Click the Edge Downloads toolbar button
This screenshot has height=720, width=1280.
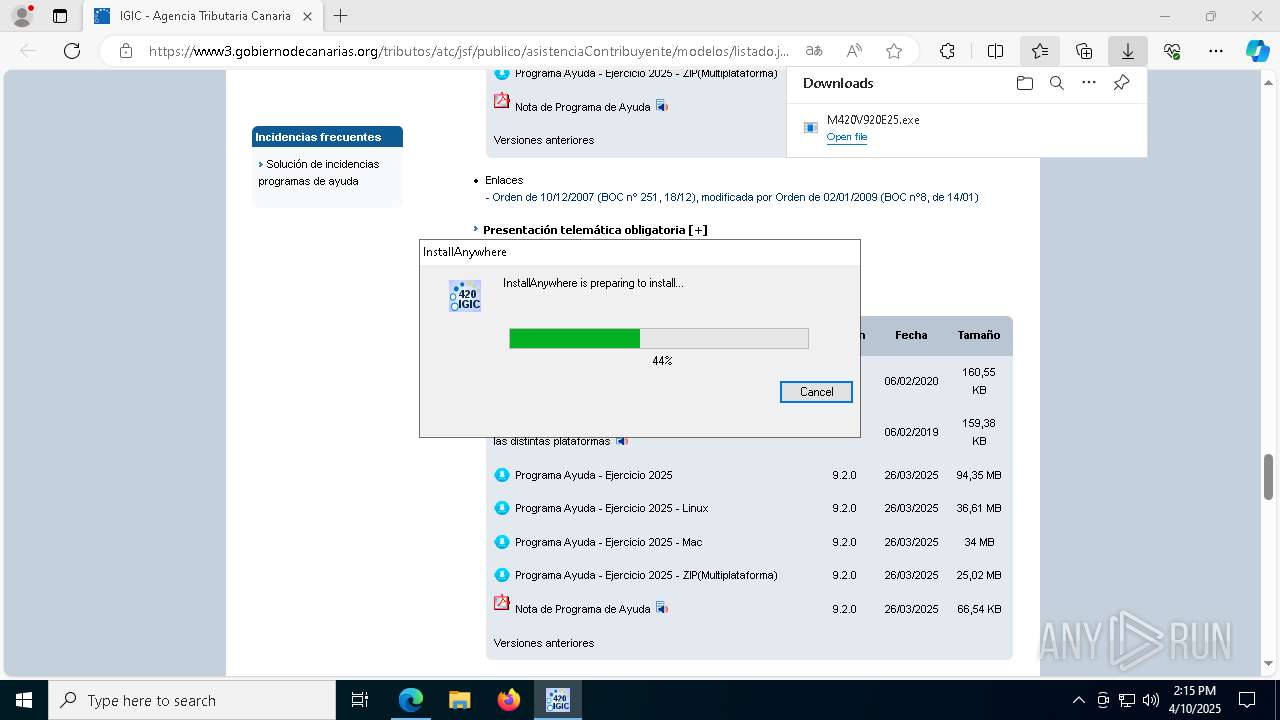tap(1127, 51)
